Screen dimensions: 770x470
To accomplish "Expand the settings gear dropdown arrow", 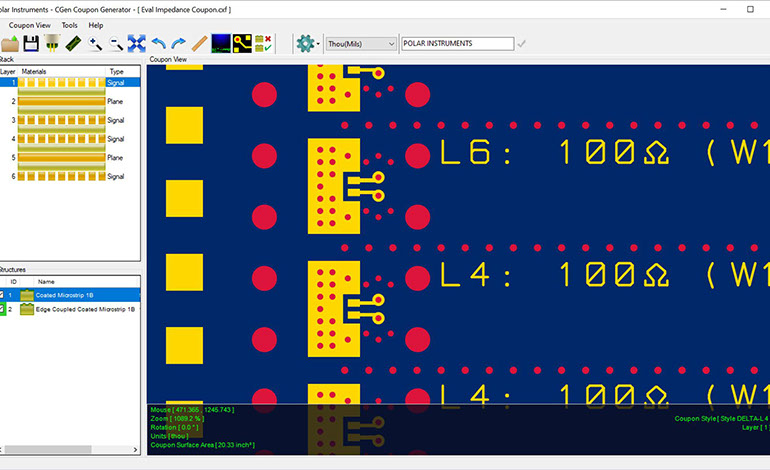I will (x=318, y=44).
